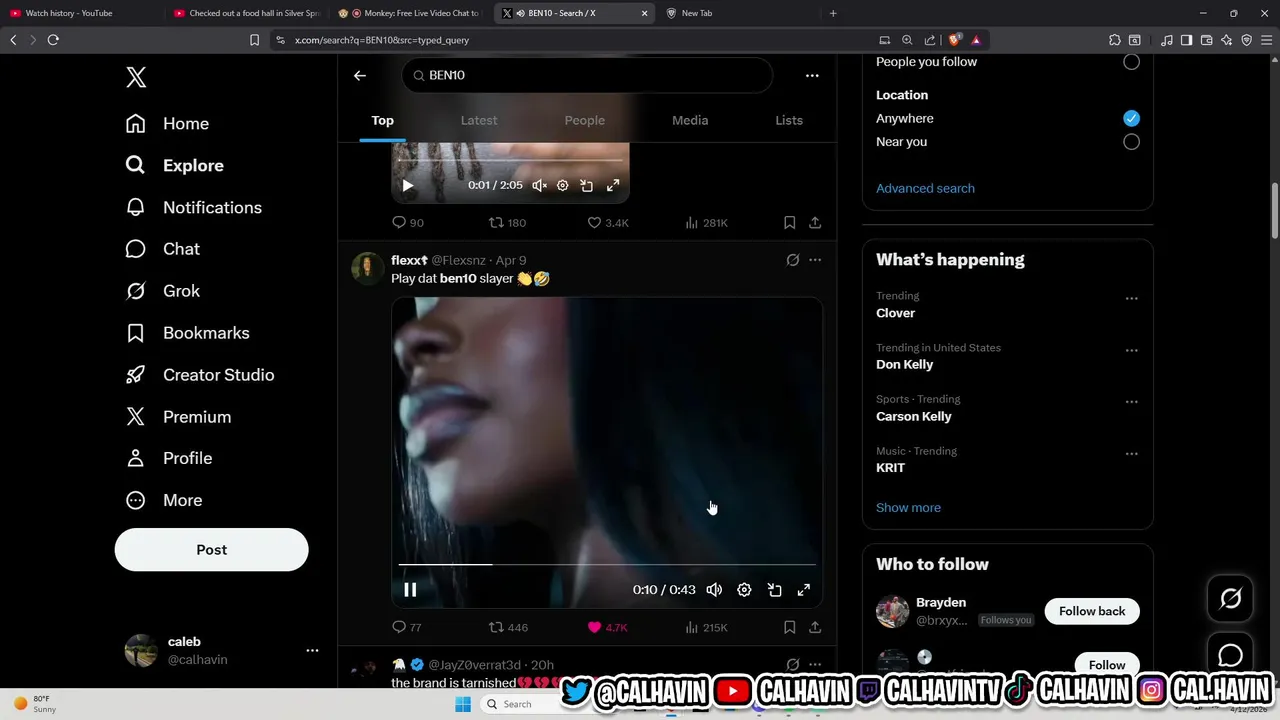Expand upper 2:05 video to fullscreen
The image size is (1280, 720).
(613, 185)
